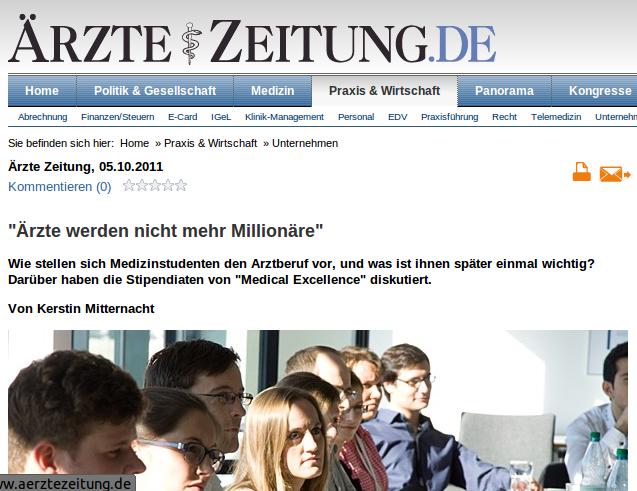This screenshot has height=491, width=637.
Task: Select the Panorama tab
Action: click(504, 91)
